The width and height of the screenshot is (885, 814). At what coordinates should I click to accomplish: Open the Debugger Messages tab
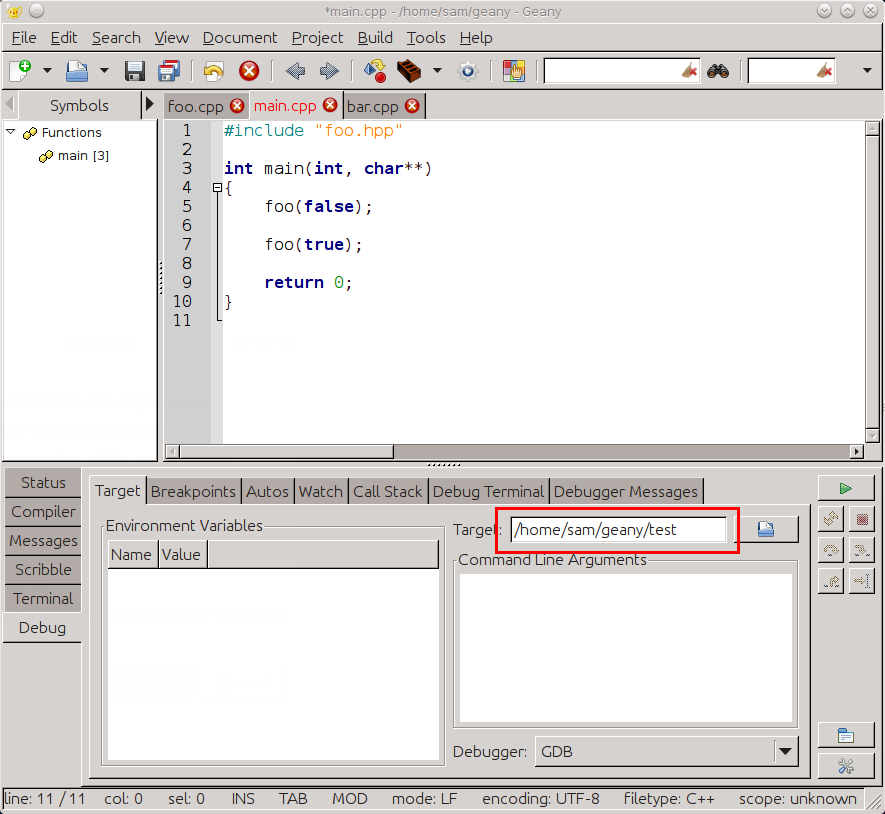pos(626,492)
